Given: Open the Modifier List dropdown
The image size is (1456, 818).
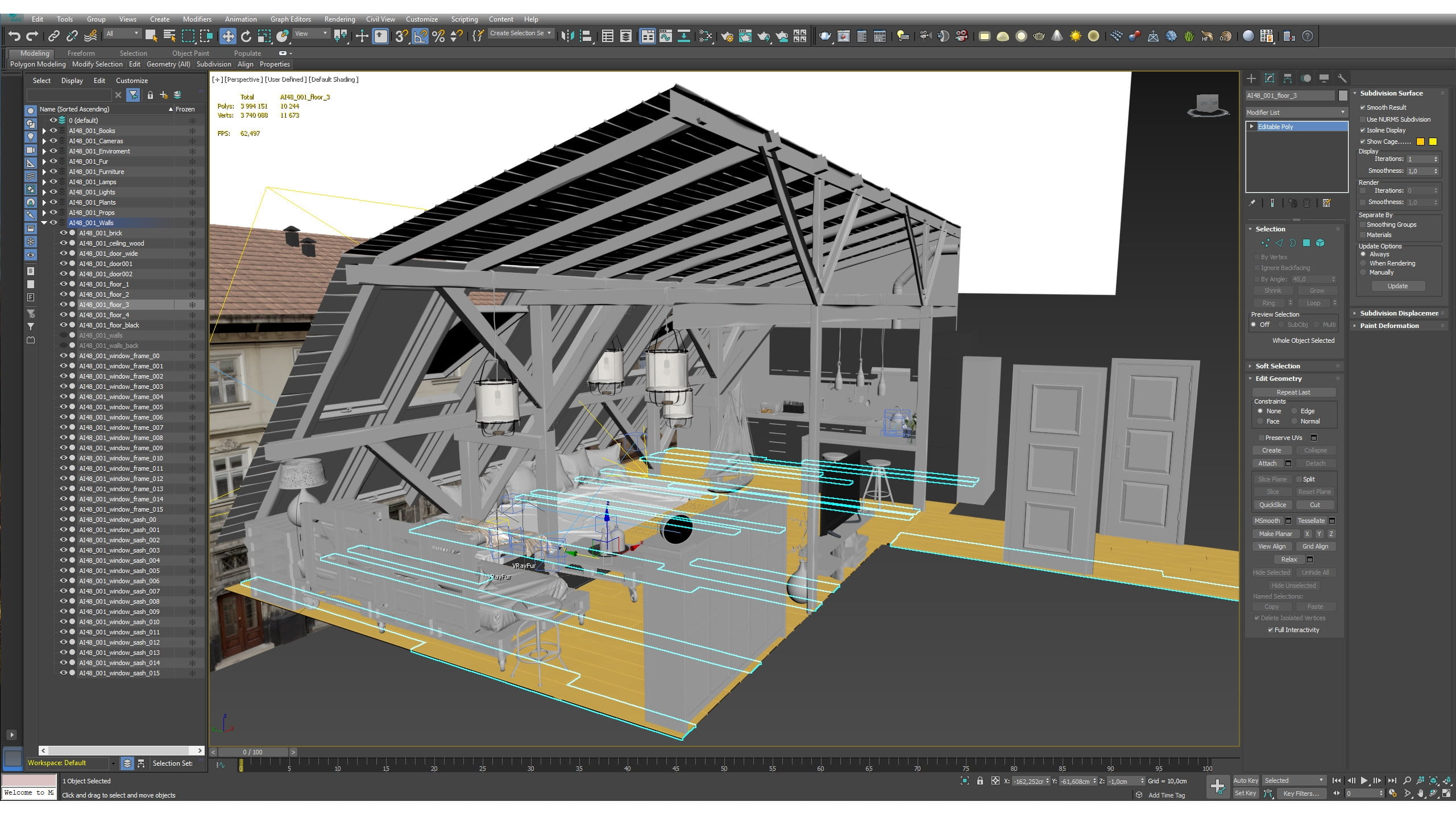Looking at the screenshot, I should point(1296,113).
